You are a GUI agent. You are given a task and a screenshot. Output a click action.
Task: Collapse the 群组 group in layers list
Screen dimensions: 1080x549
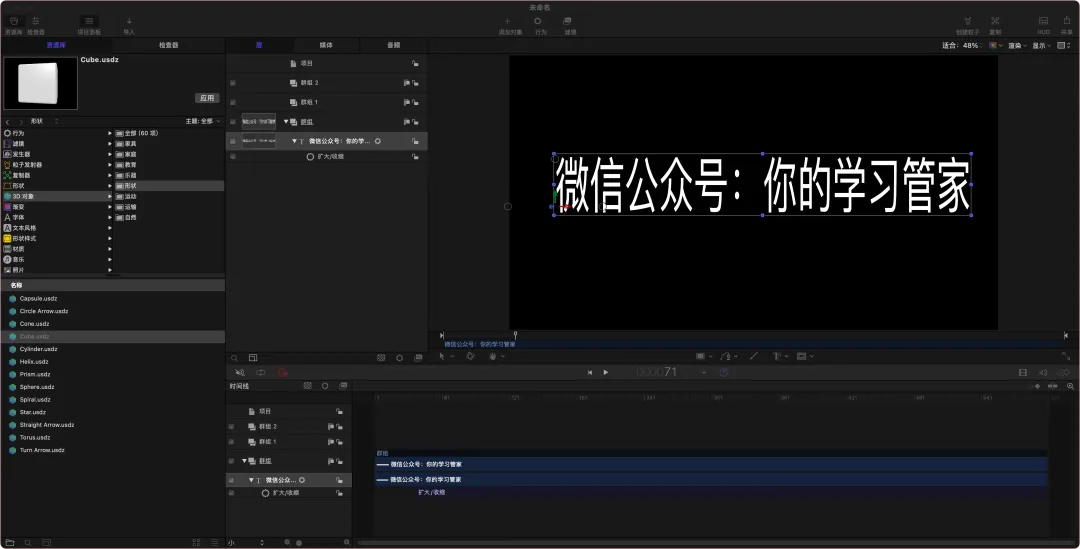(x=286, y=122)
